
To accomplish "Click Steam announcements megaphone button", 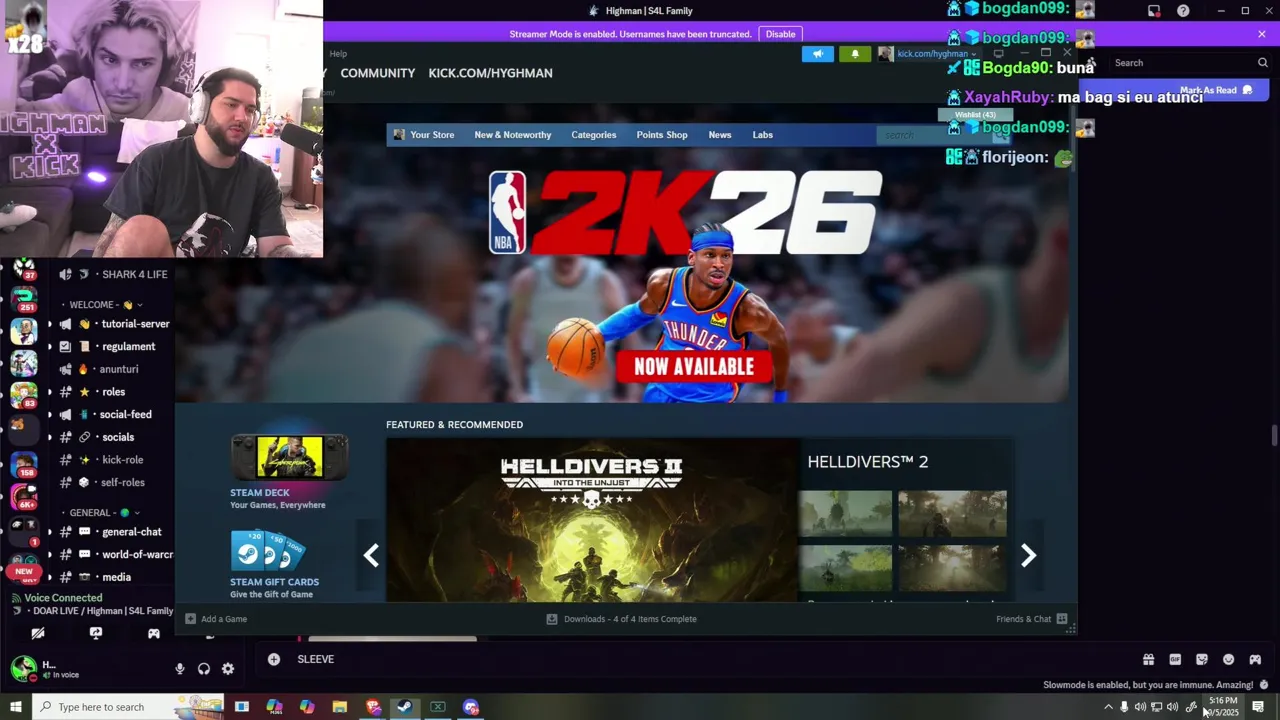I will pyautogui.click(x=817, y=54).
